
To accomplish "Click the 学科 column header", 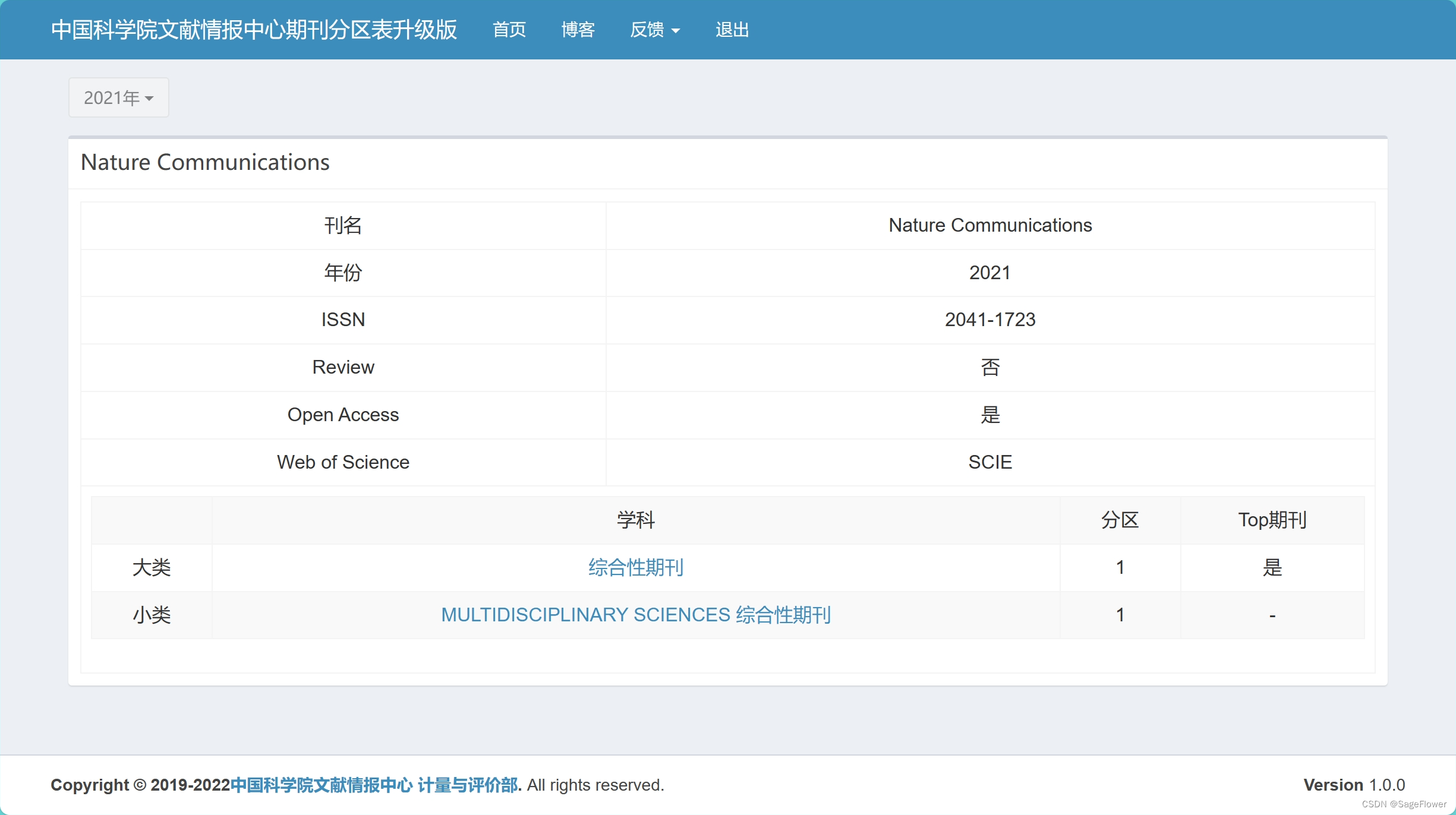I will pos(636,520).
